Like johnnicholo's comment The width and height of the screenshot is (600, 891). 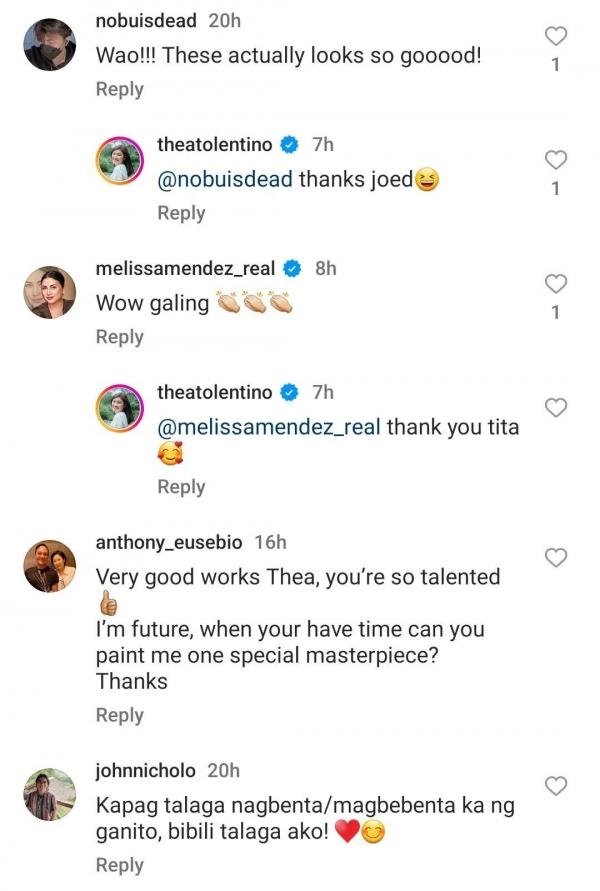point(556,785)
